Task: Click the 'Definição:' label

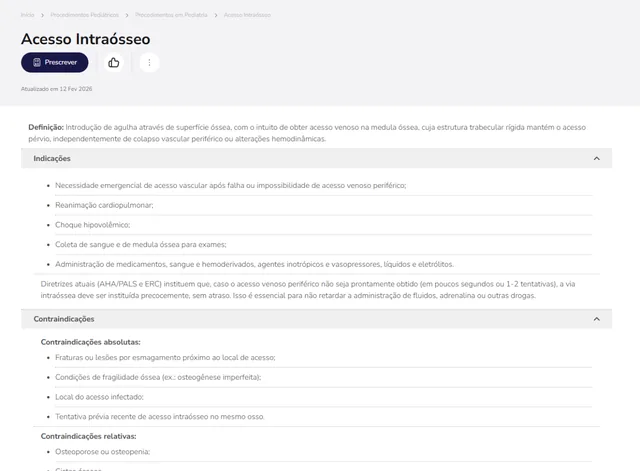Action: point(46,127)
